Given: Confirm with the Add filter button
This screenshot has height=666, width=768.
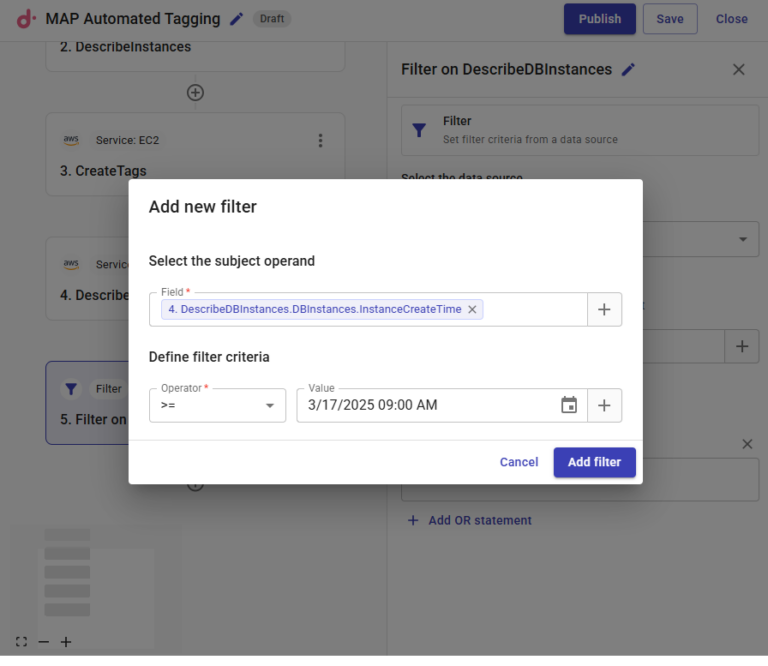Looking at the screenshot, I should (x=594, y=462).
